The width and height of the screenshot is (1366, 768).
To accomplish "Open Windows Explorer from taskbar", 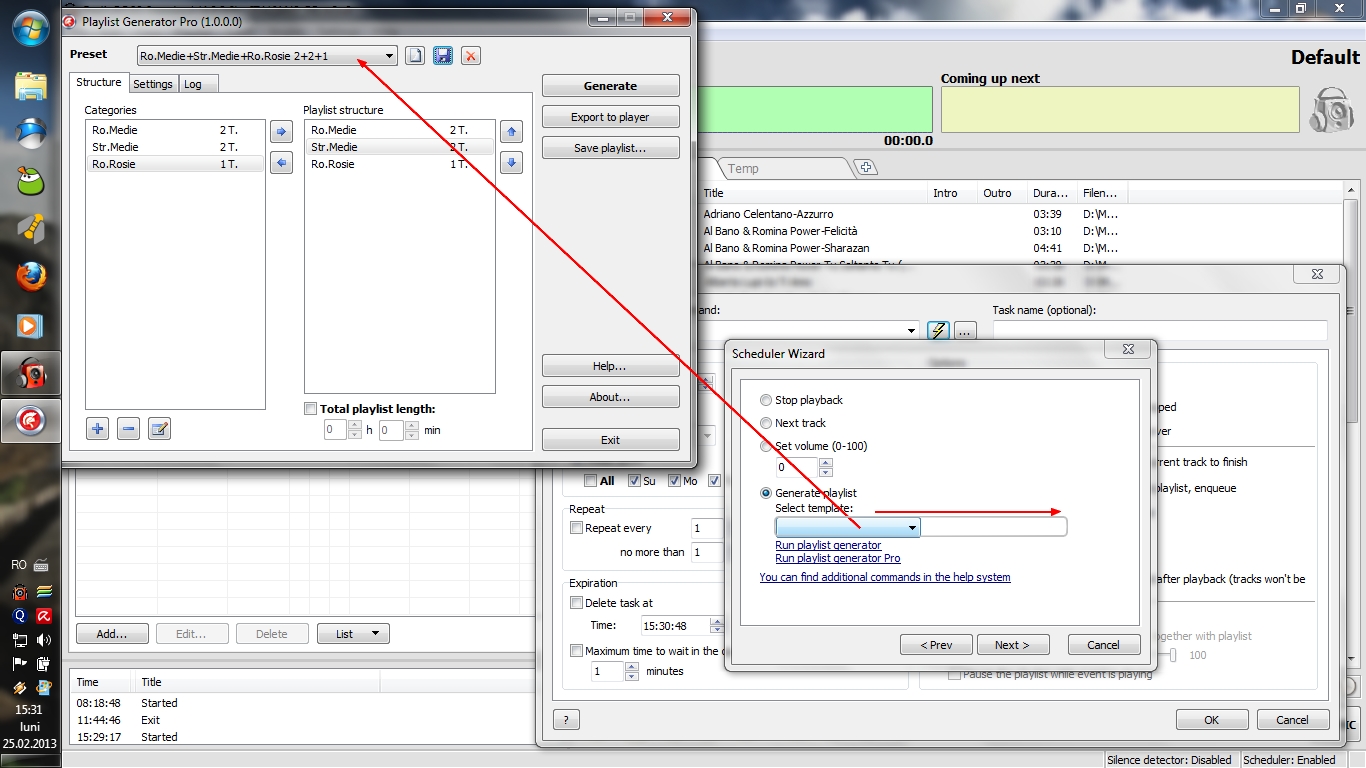I will pyautogui.click(x=31, y=86).
